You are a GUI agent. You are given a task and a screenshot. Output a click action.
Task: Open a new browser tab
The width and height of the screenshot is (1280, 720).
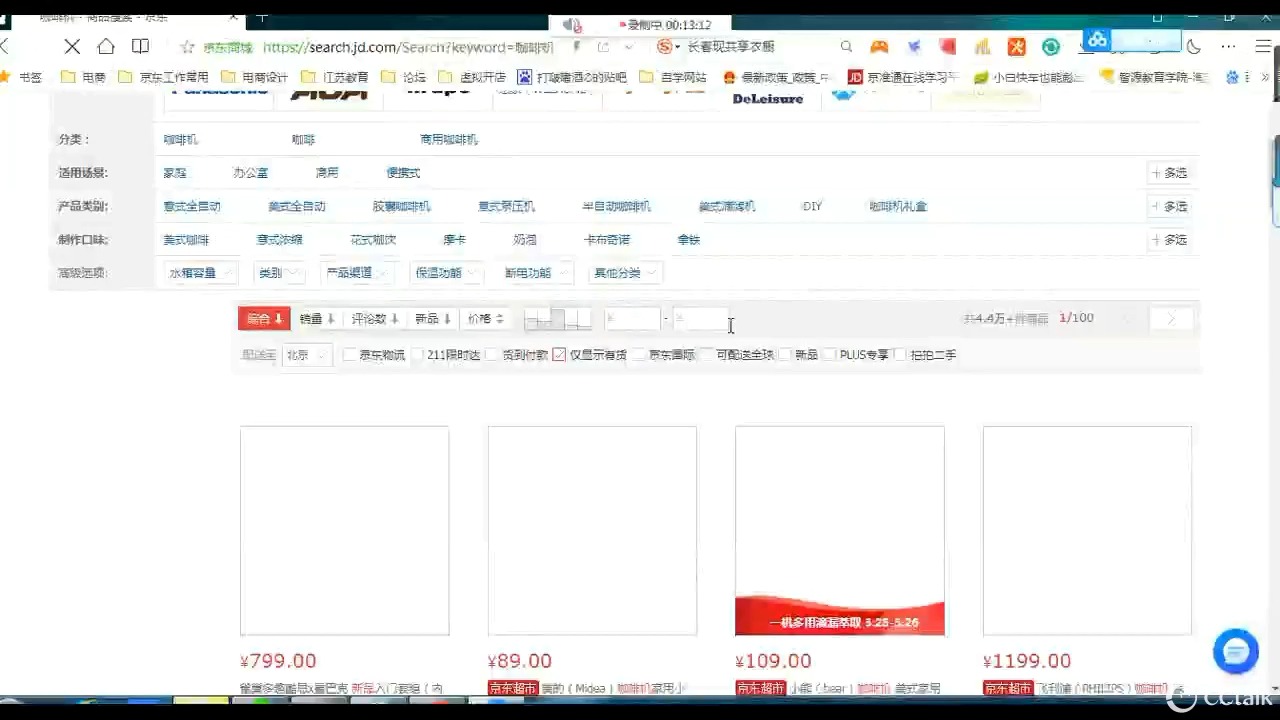pos(262,17)
